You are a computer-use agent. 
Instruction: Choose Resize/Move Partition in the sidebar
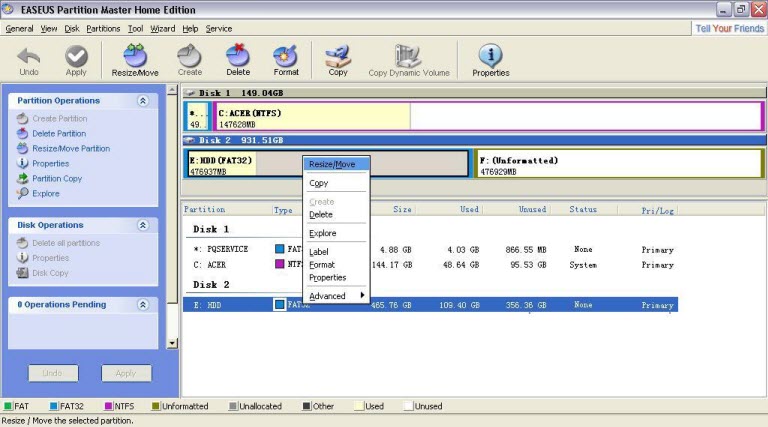71,148
